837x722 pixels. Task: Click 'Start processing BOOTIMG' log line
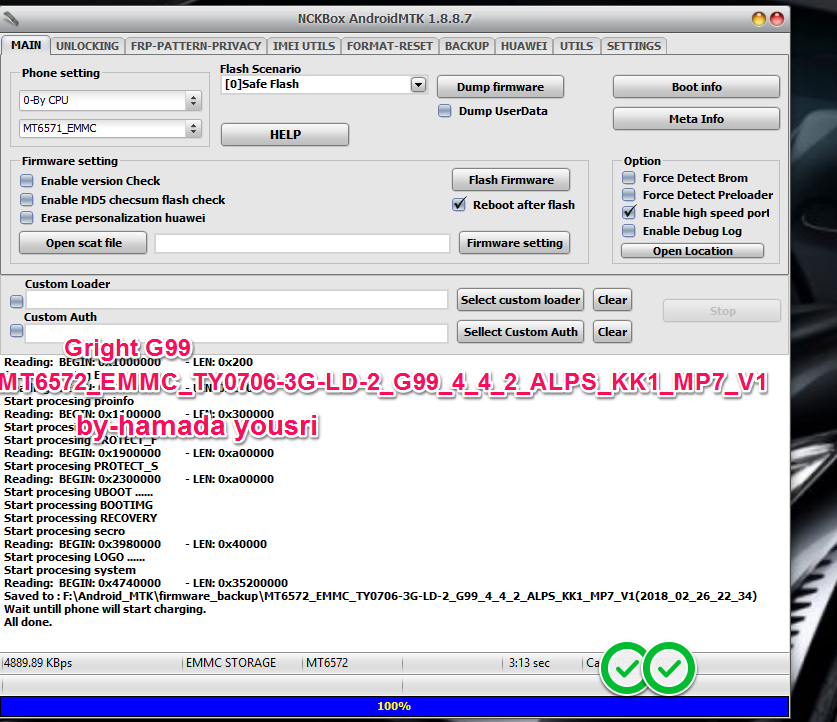(78, 505)
